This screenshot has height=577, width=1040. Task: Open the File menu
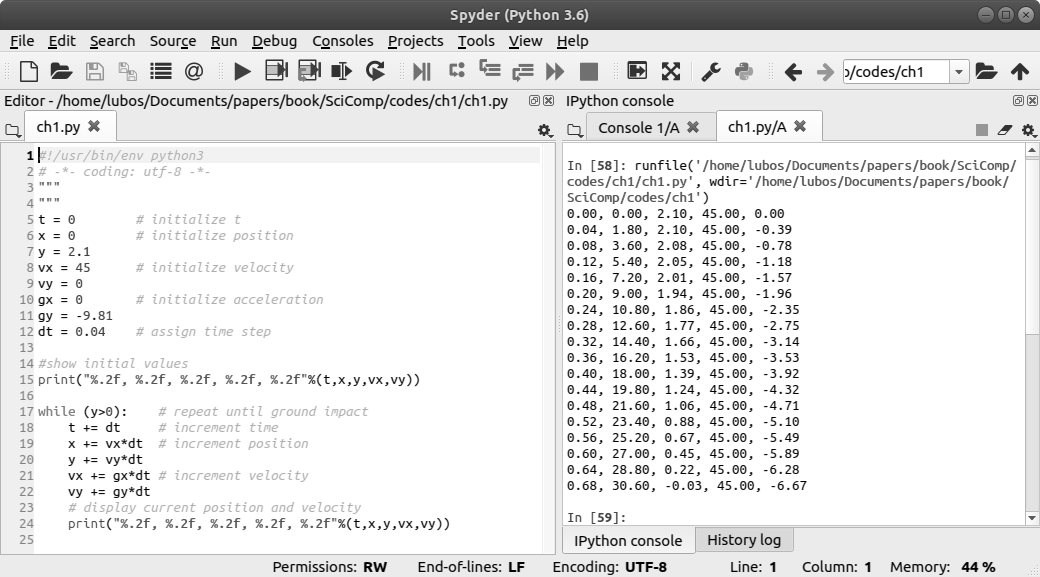point(22,41)
